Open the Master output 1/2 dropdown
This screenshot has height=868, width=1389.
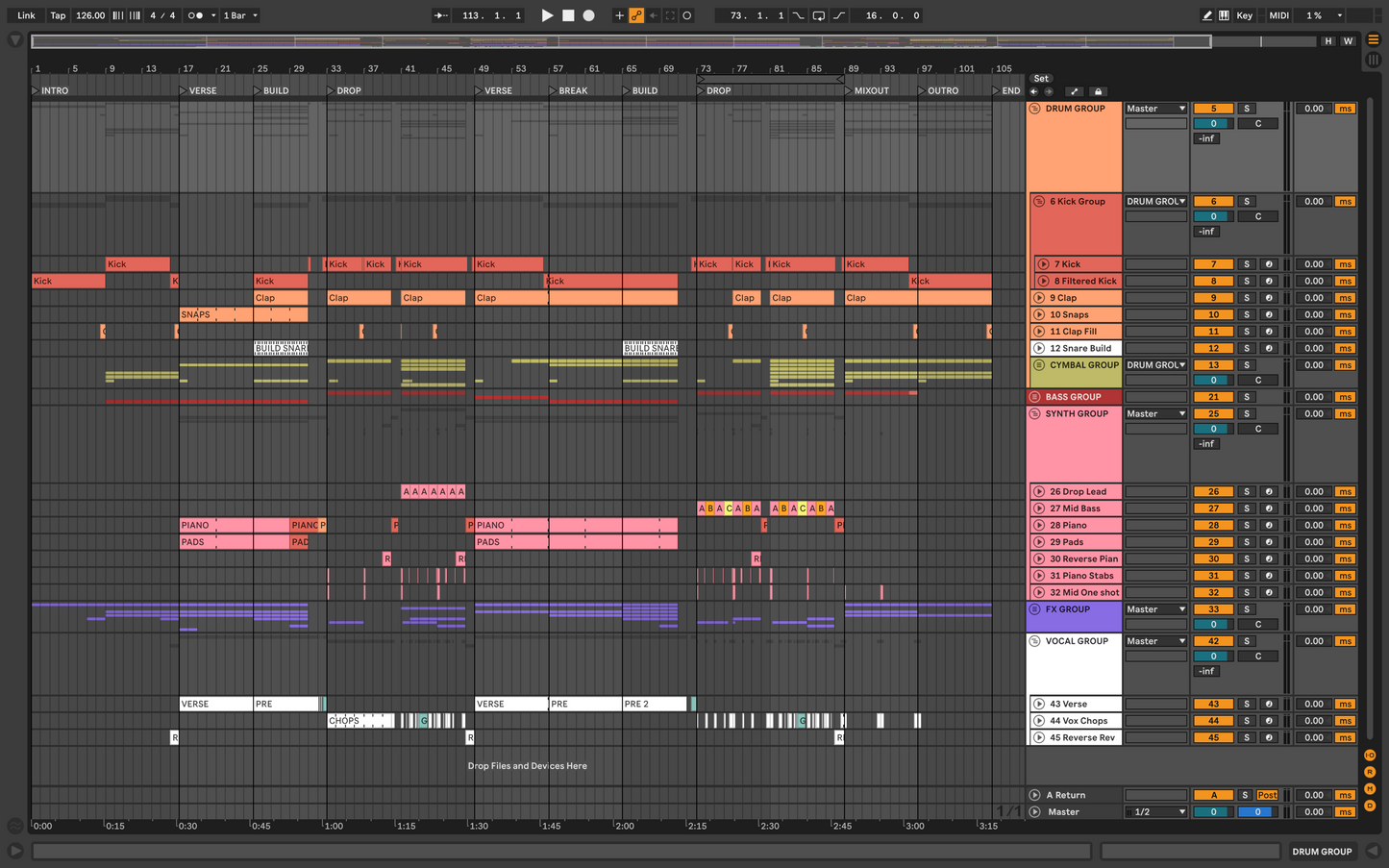(1156, 812)
